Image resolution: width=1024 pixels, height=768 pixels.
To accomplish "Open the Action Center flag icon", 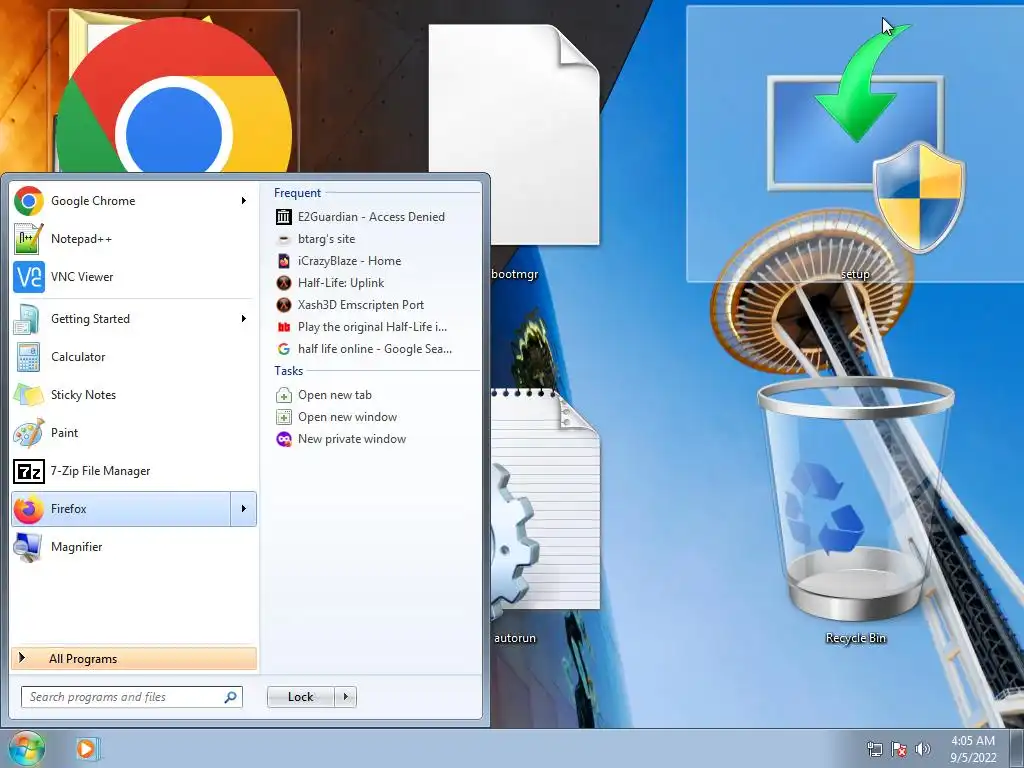I will (x=899, y=749).
